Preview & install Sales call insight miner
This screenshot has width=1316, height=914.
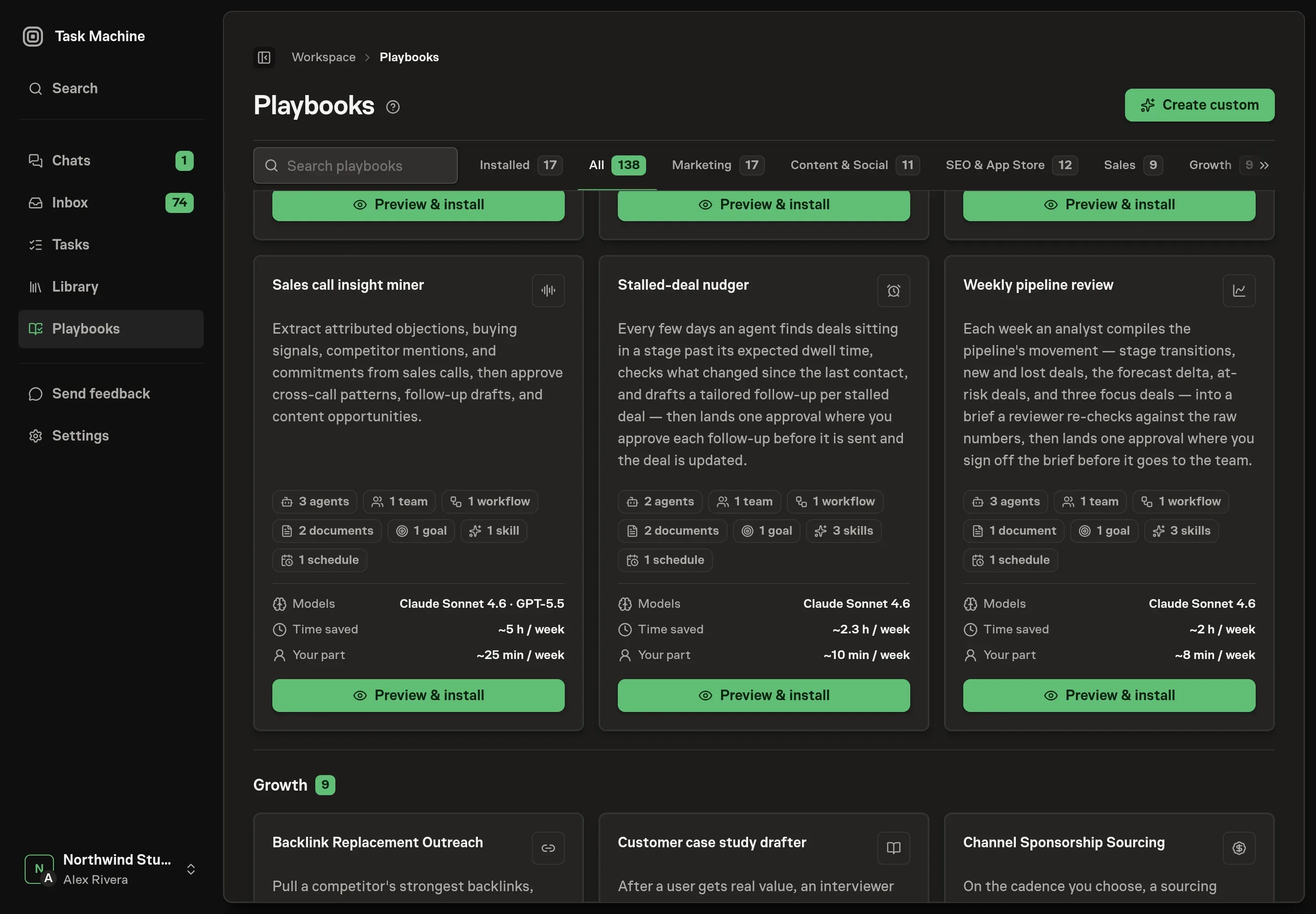click(418, 696)
